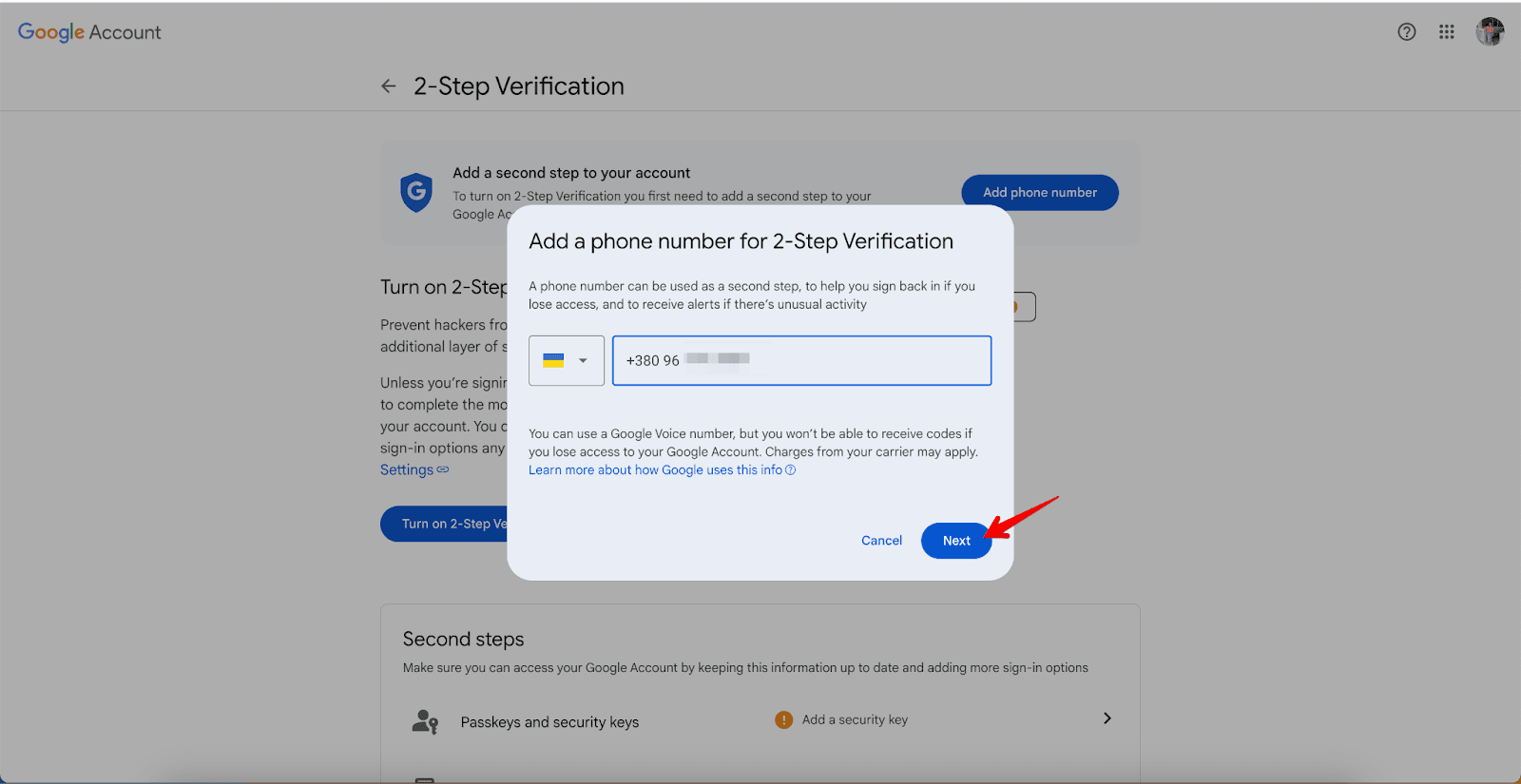Cancel the phone number dialog
1521x784 pixels.
881,541
